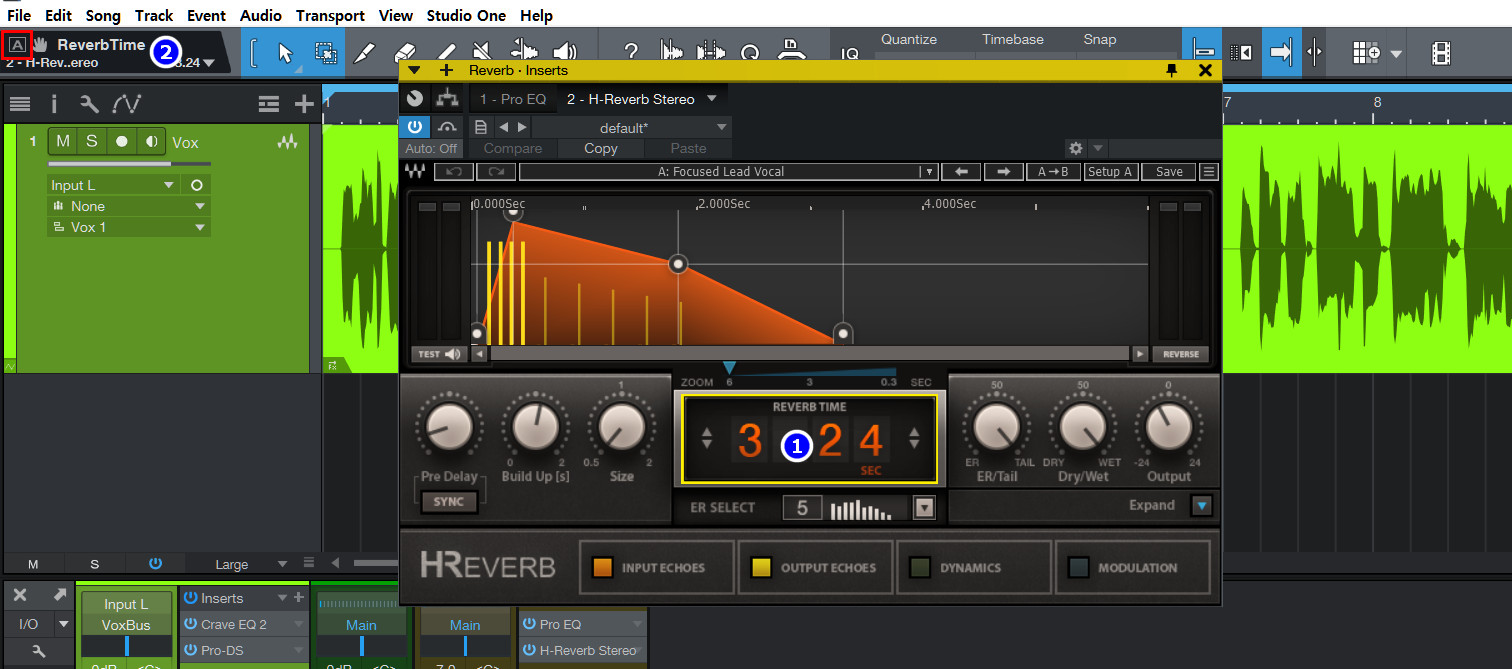Toggle monitor on the Vox track
The image size is (1512, 669).
(x=151, y=142)
